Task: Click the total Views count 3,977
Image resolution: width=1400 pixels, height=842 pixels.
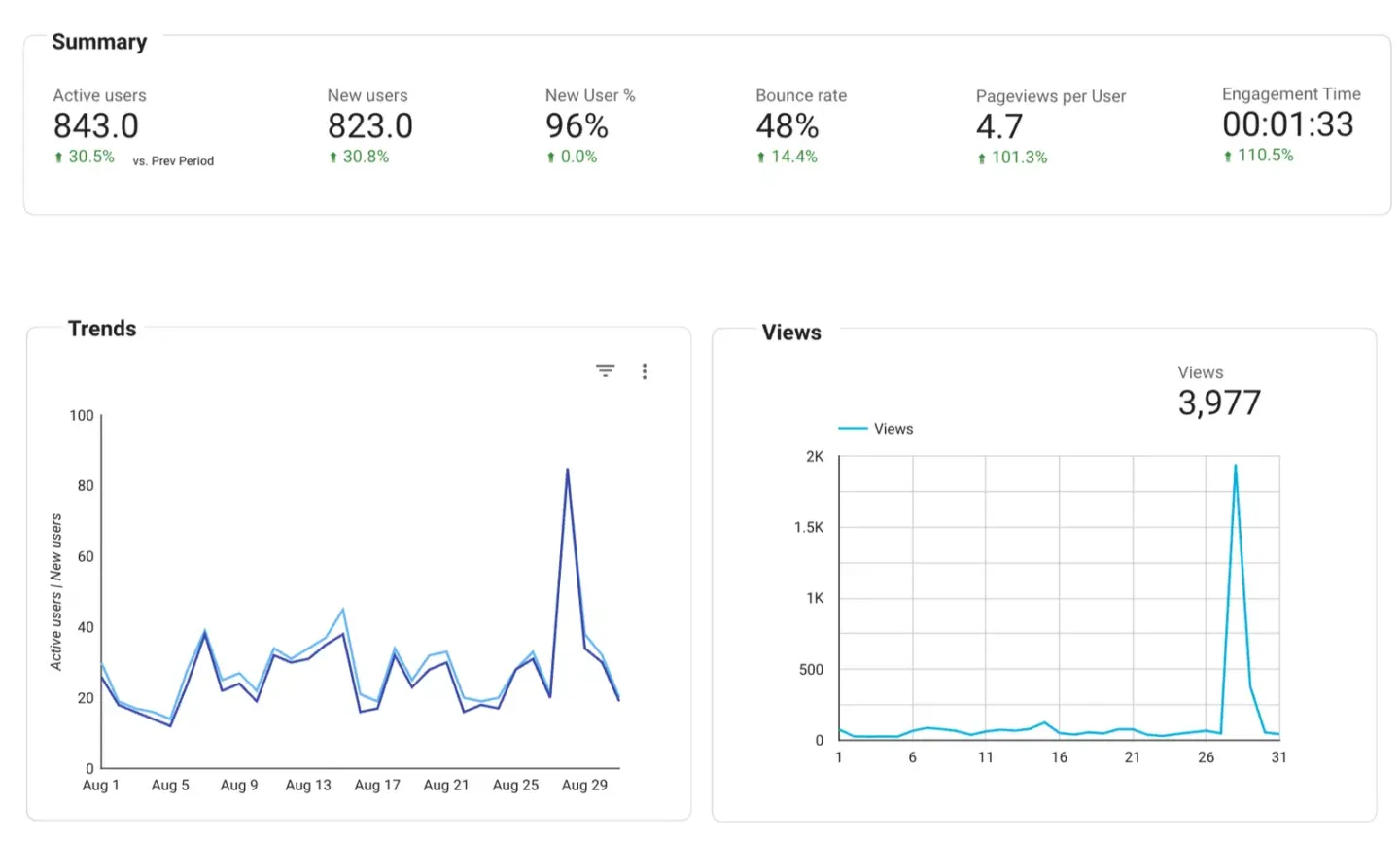Action: 1219,403
